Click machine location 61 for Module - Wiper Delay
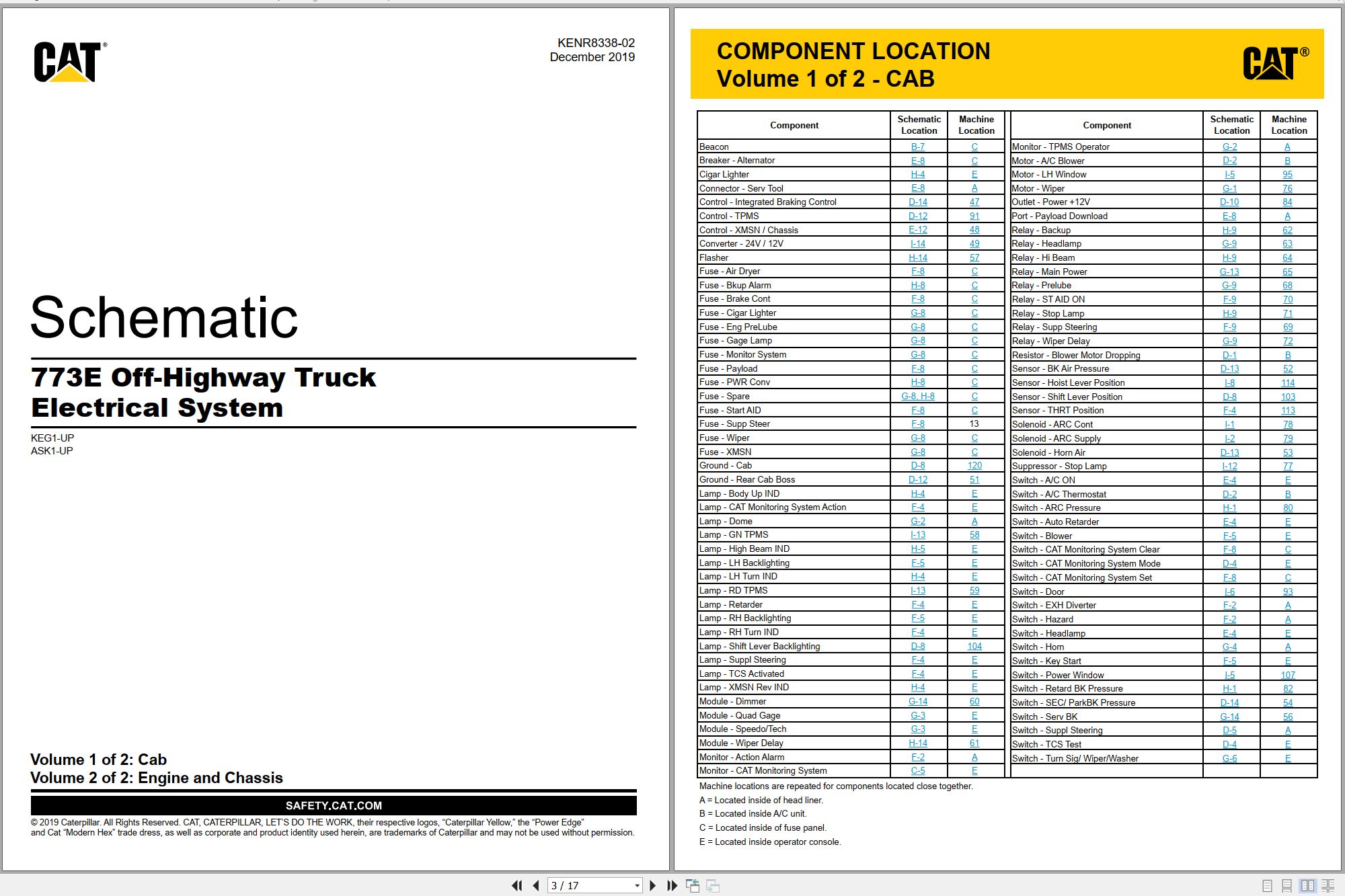1345x896 pixels. [974, 743]
